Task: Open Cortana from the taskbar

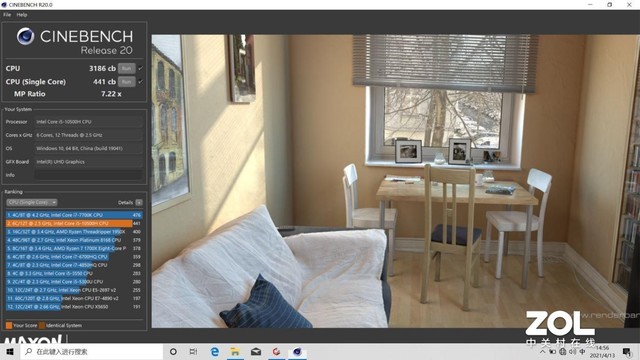Action: click(x=173, y=351)
